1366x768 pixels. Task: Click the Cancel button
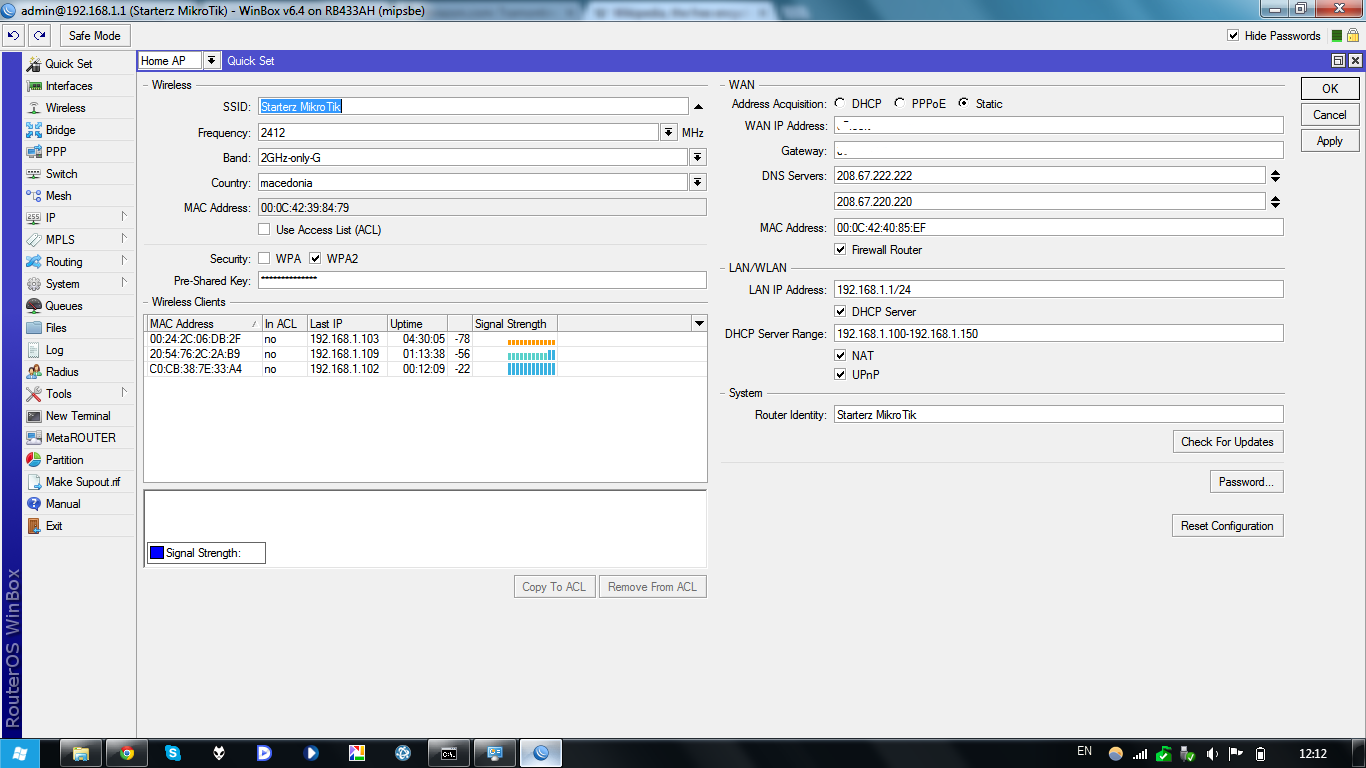[1330, 115]
